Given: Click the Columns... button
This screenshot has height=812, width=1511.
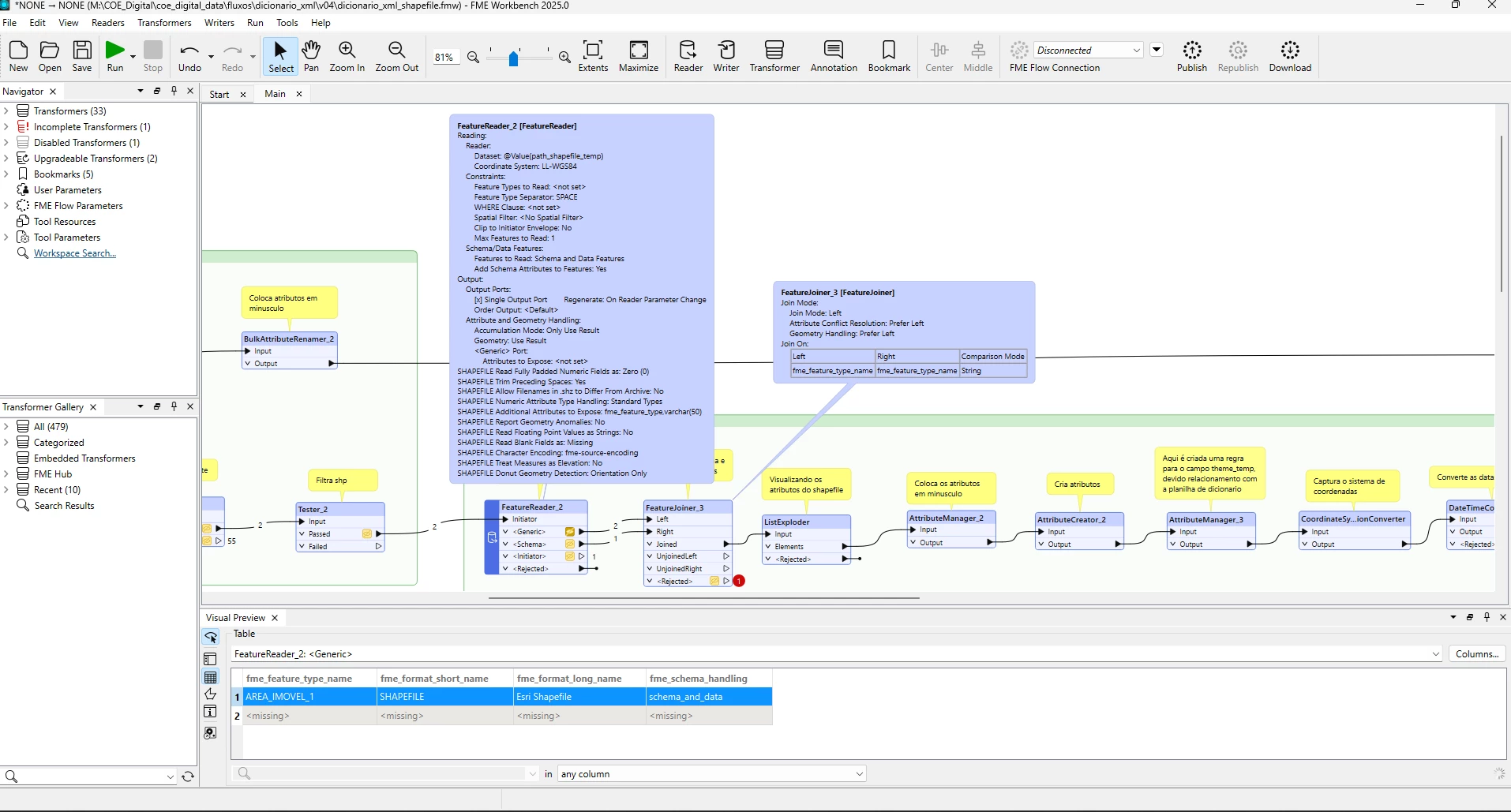Looking at the screenshot, I should point(1477,654).
